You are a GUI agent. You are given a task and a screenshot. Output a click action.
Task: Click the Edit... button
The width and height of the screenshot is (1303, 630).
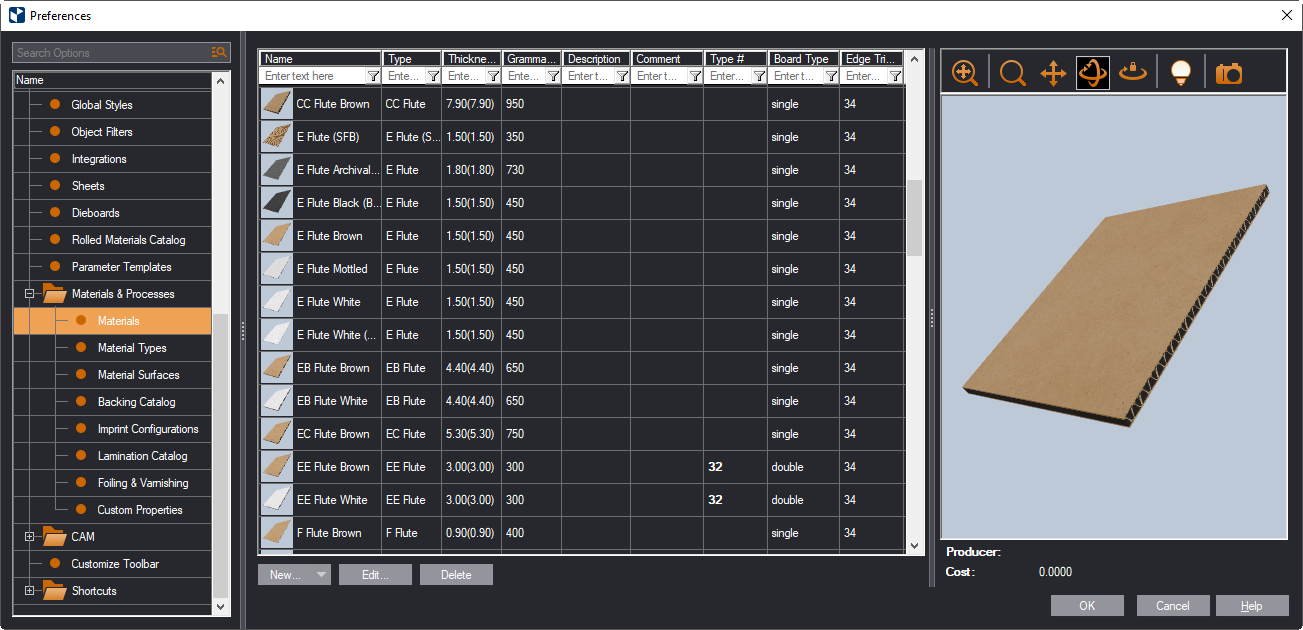[x=375, y=575]
